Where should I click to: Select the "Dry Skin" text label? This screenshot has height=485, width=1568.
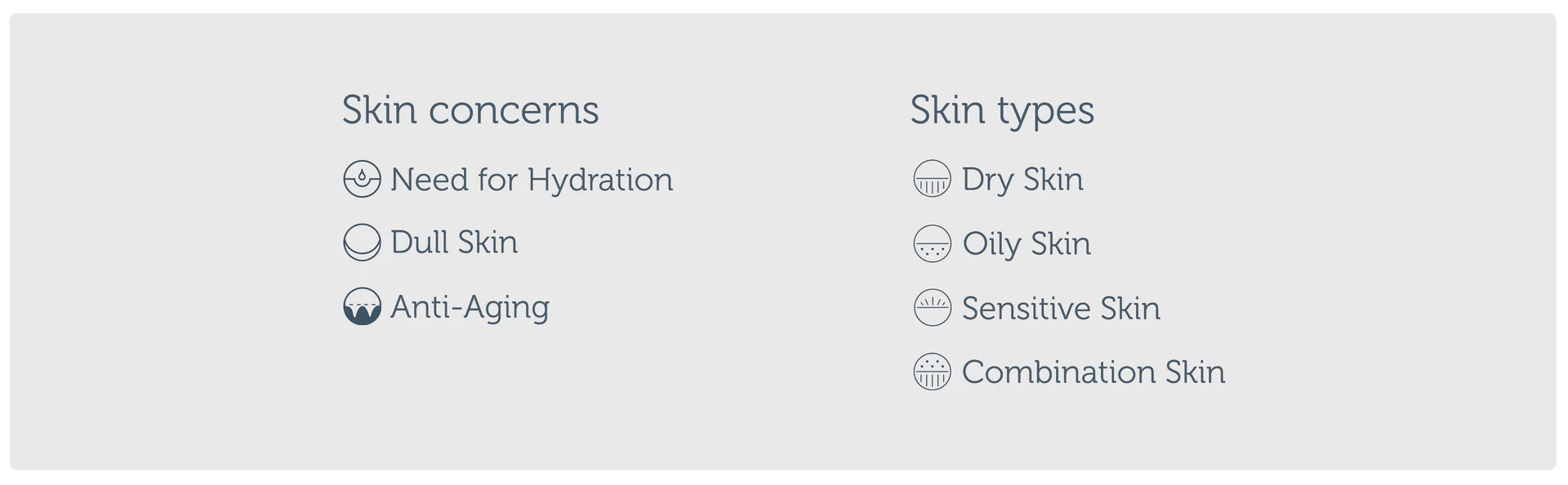click(1022, 180)
